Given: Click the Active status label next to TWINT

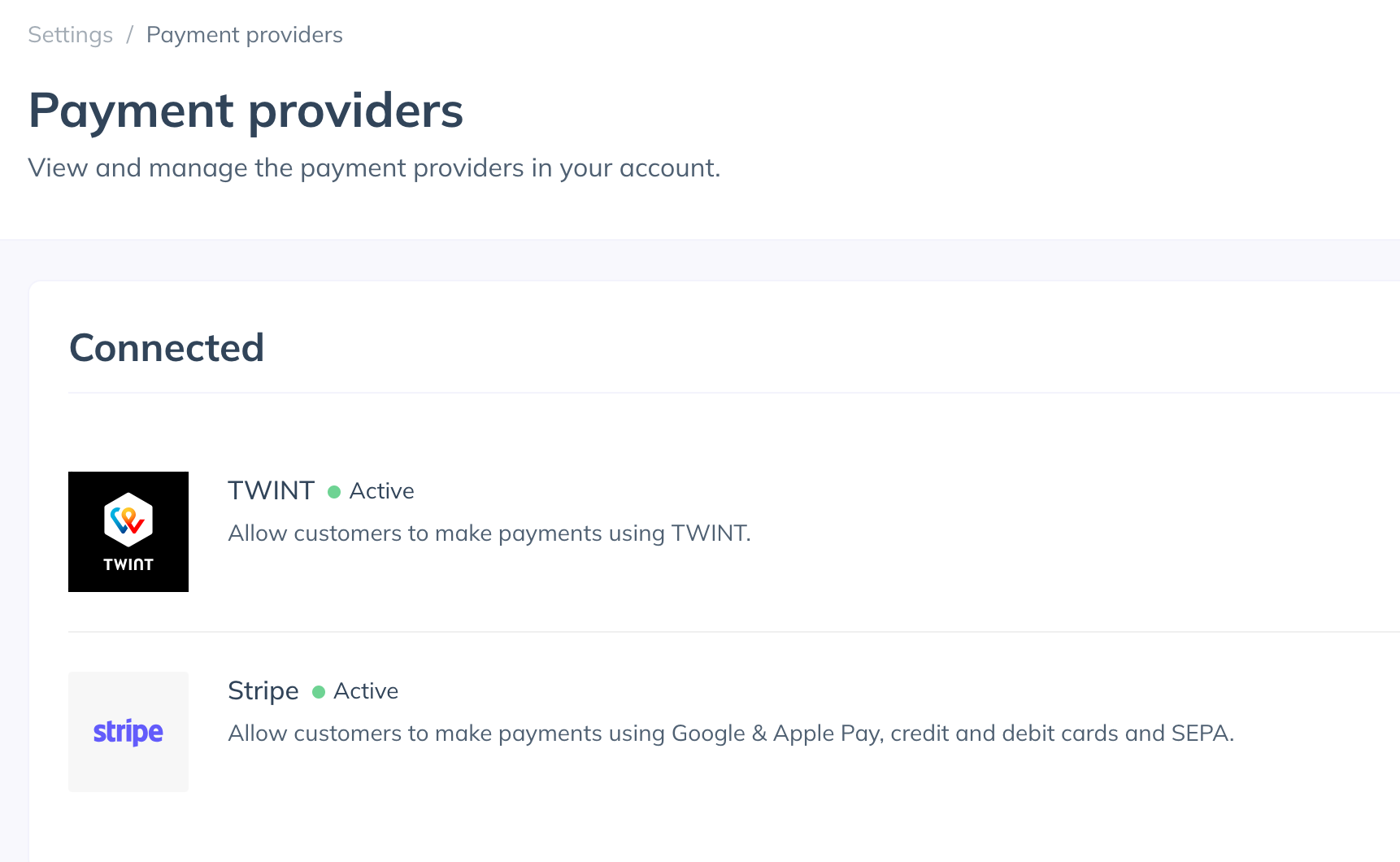Looking at the screenshot, I should pos(382,491).
